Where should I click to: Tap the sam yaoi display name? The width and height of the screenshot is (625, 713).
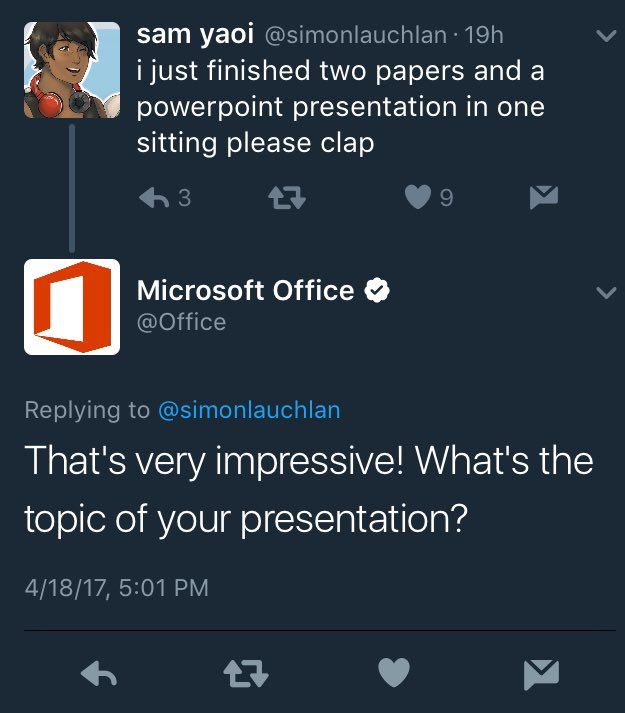click(x=195, y=35)
